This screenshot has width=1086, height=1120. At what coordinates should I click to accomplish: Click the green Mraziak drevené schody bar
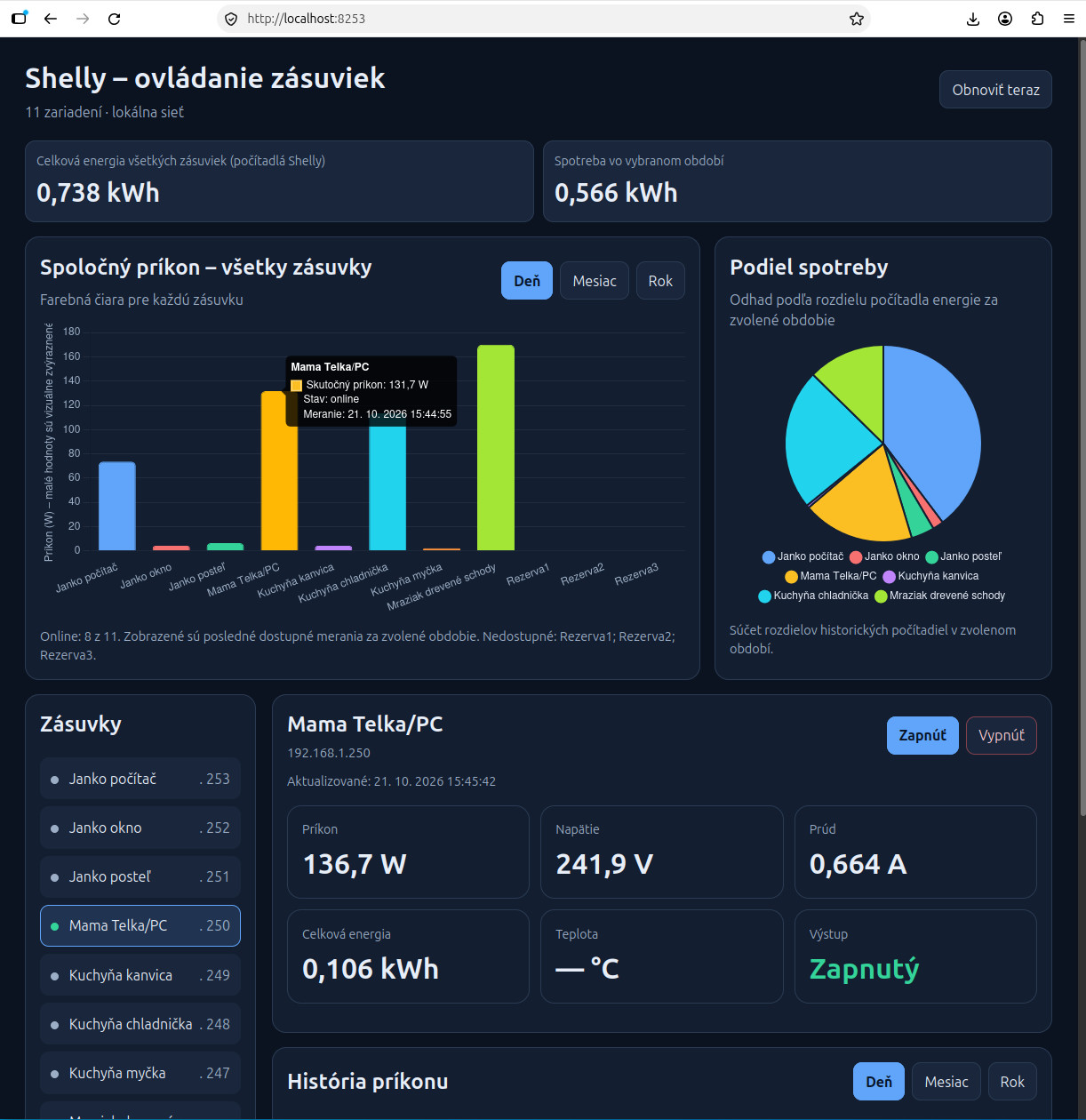[x=496, y=448]
